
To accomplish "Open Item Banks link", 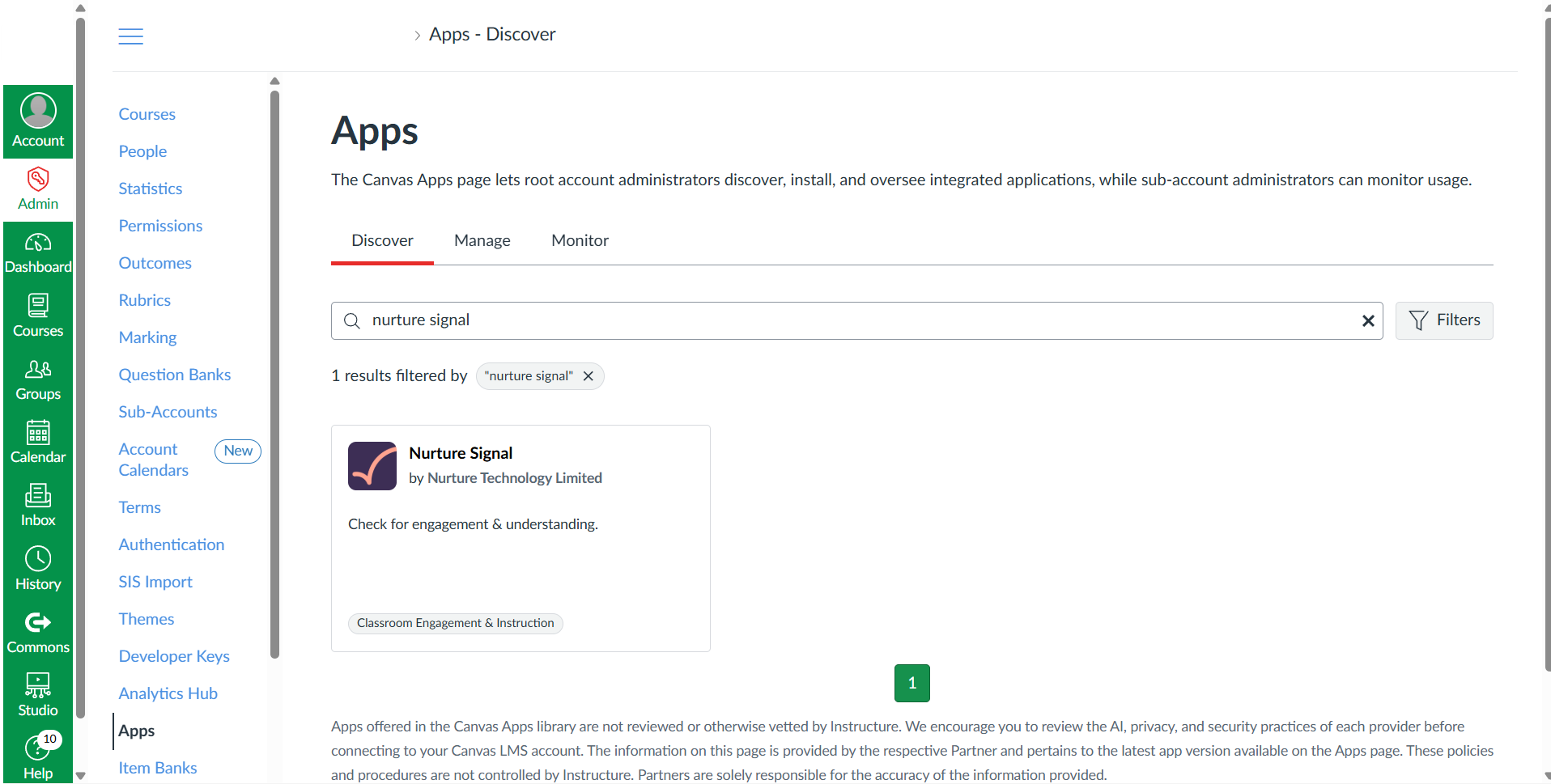I will (158, 768).
